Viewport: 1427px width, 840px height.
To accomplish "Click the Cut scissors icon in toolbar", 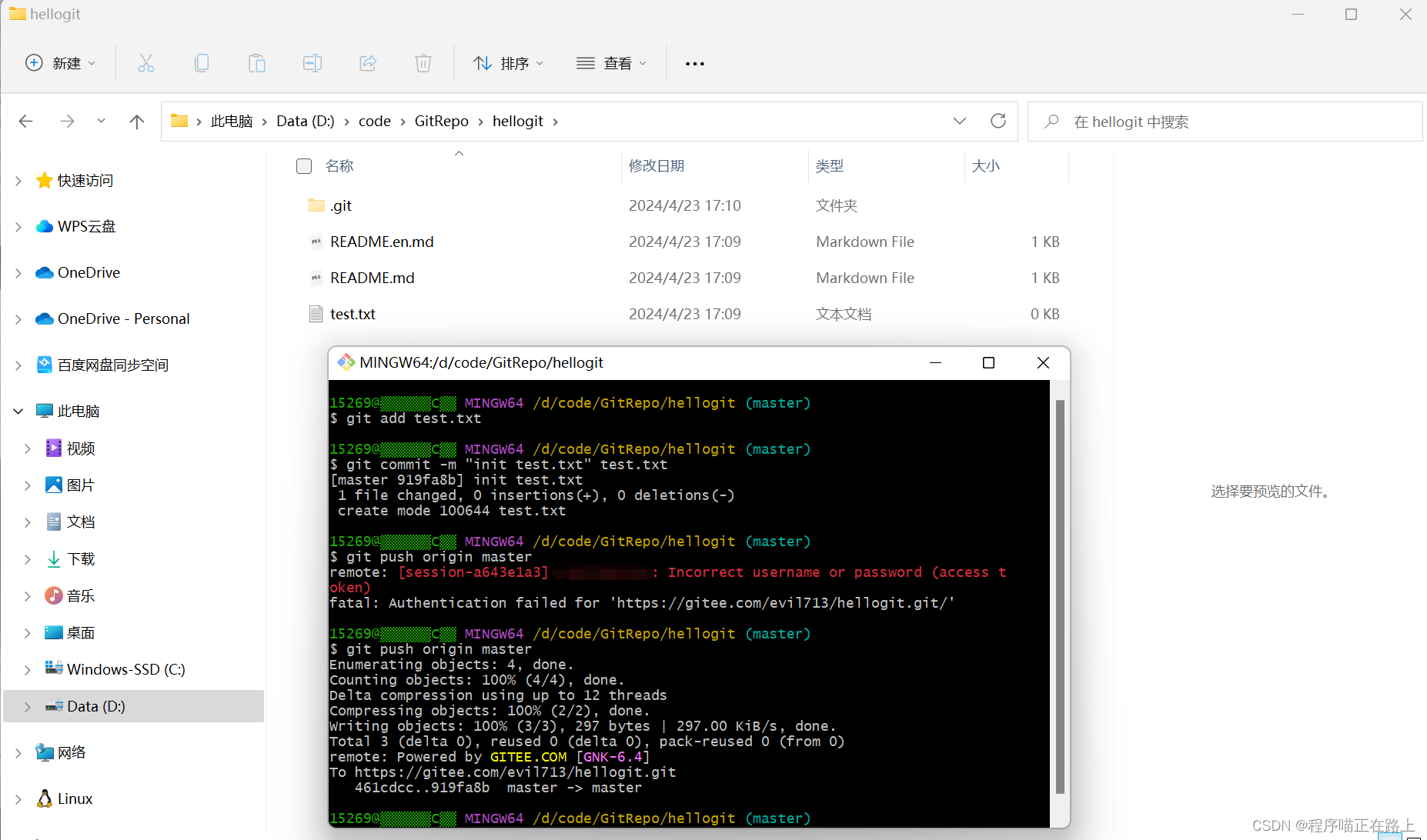I will point(146,63).
